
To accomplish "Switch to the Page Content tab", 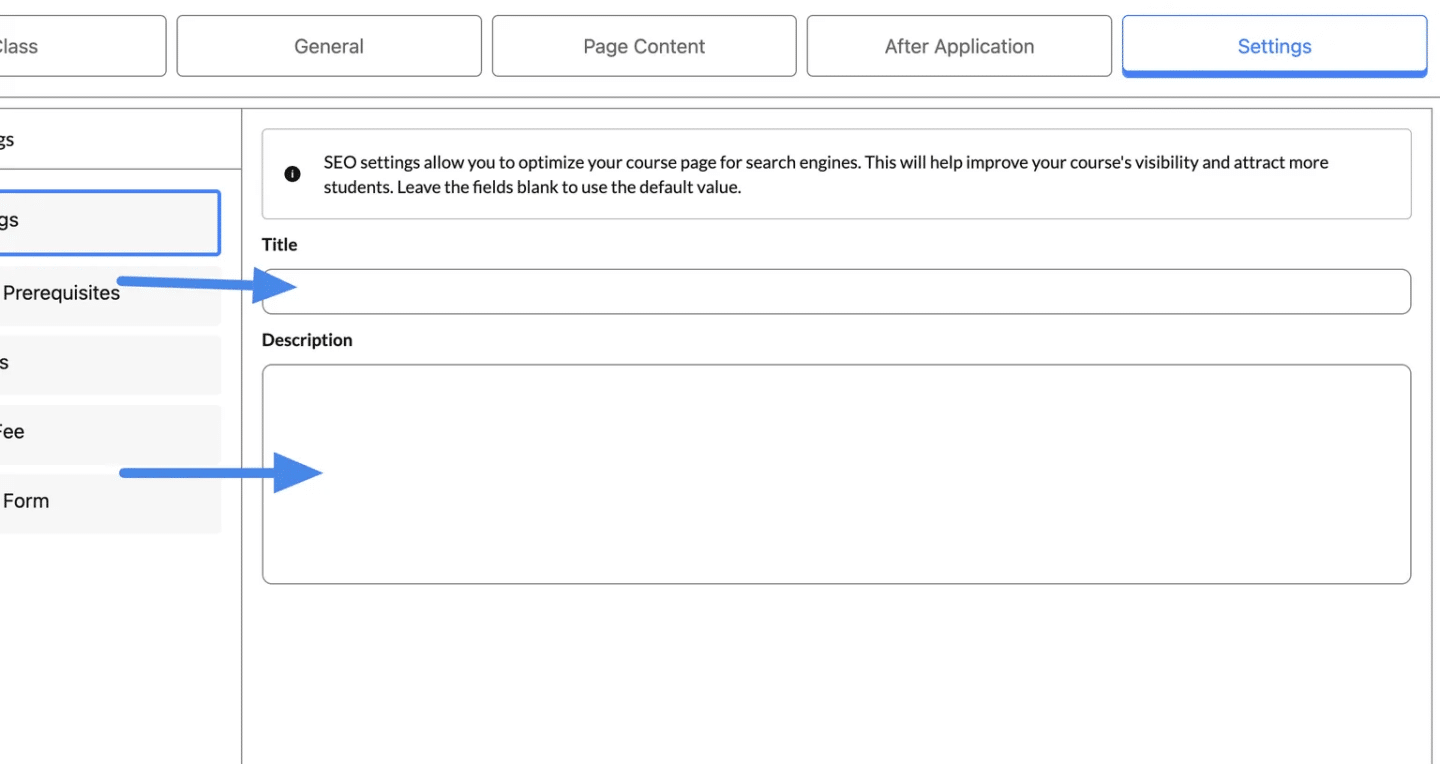I will point(644,46).
